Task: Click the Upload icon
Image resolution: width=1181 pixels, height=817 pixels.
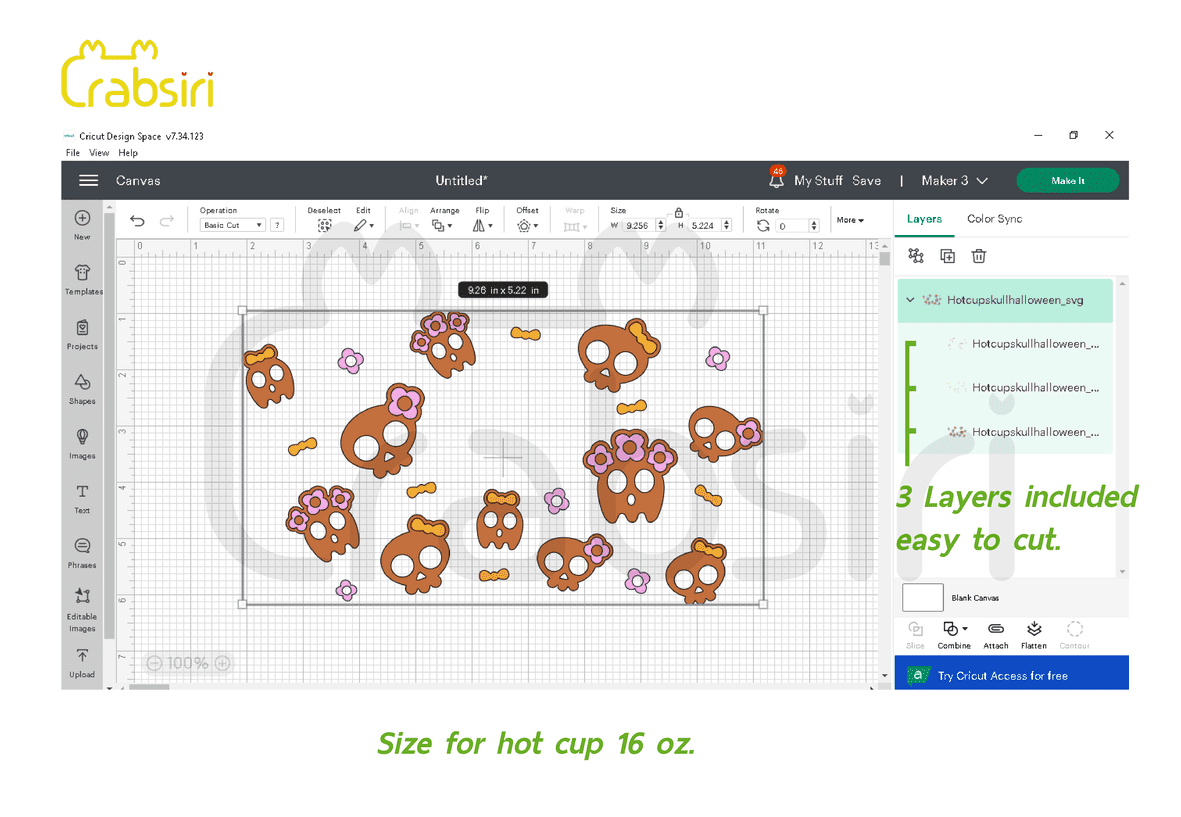Action: [82, 661]
